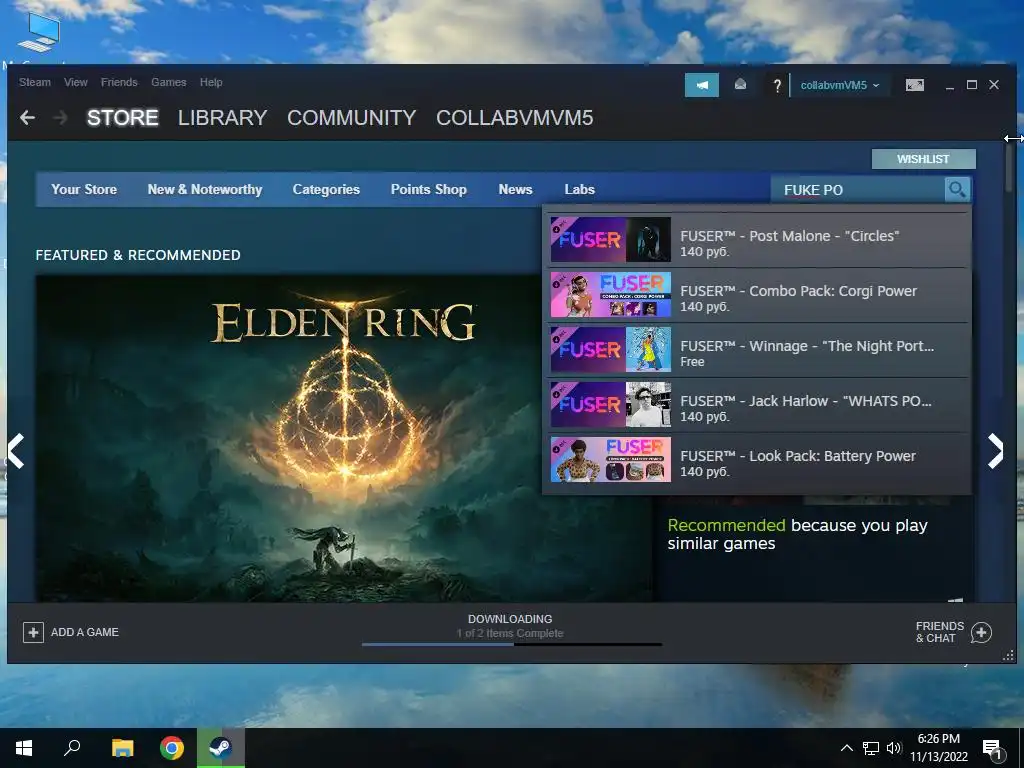The height and width of the screenshot is (768, 1024).
Task: Launch Chrome from taskbar
Action: click(172, 748)
